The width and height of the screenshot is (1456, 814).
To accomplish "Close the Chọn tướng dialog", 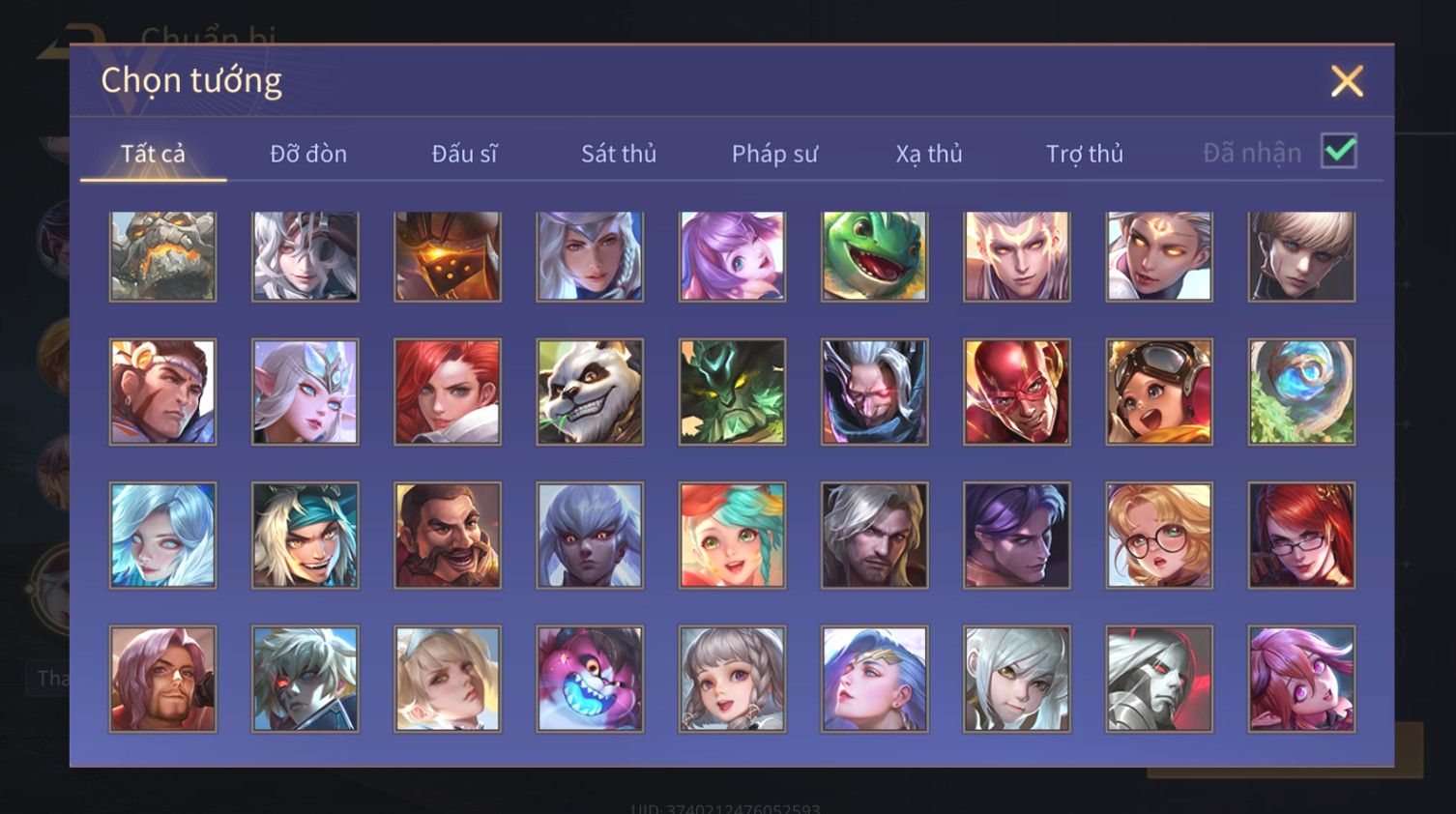I will (x=1347, y=81).
